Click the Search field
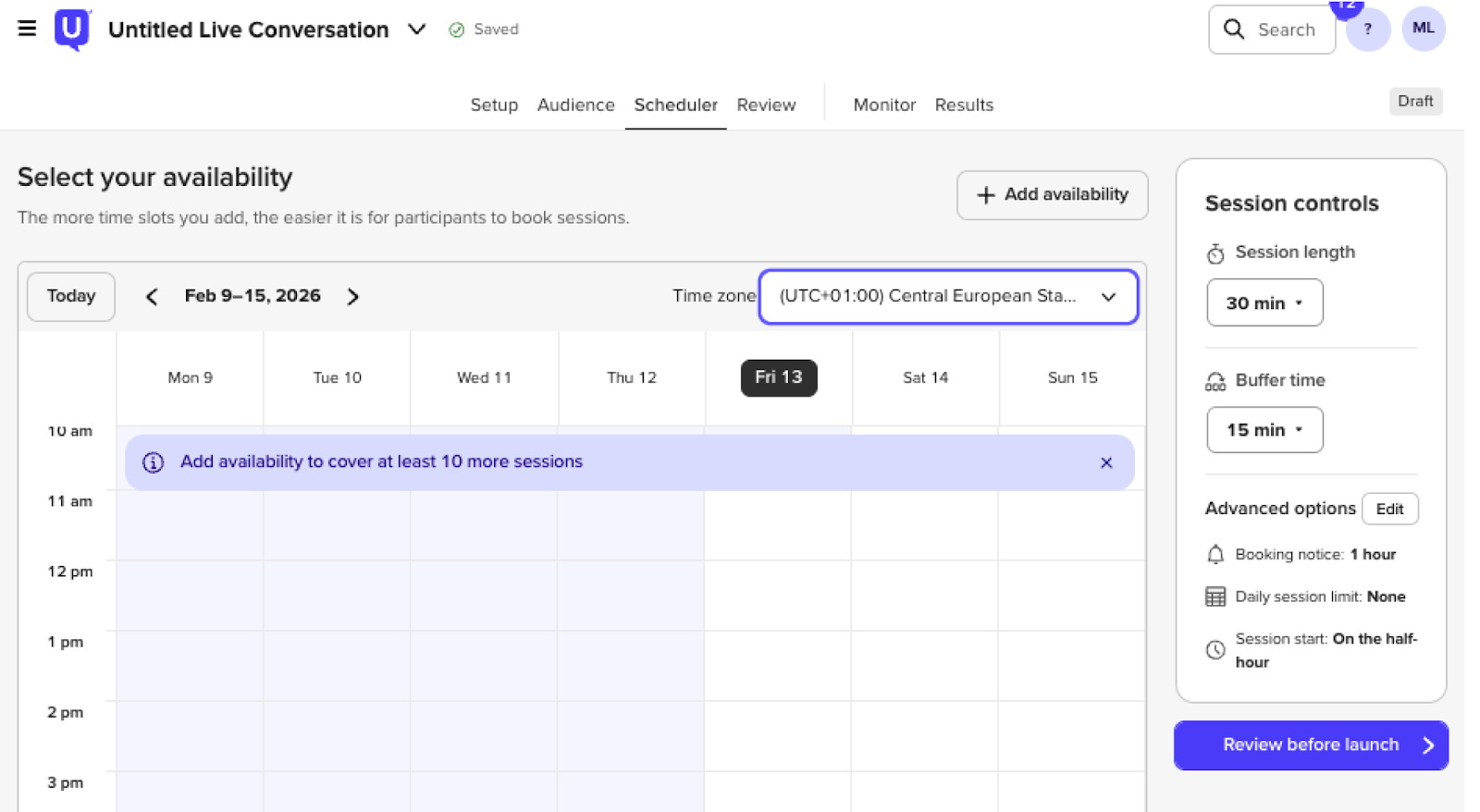This screenshot has height=812, width=1480. tap(1272, 30)
